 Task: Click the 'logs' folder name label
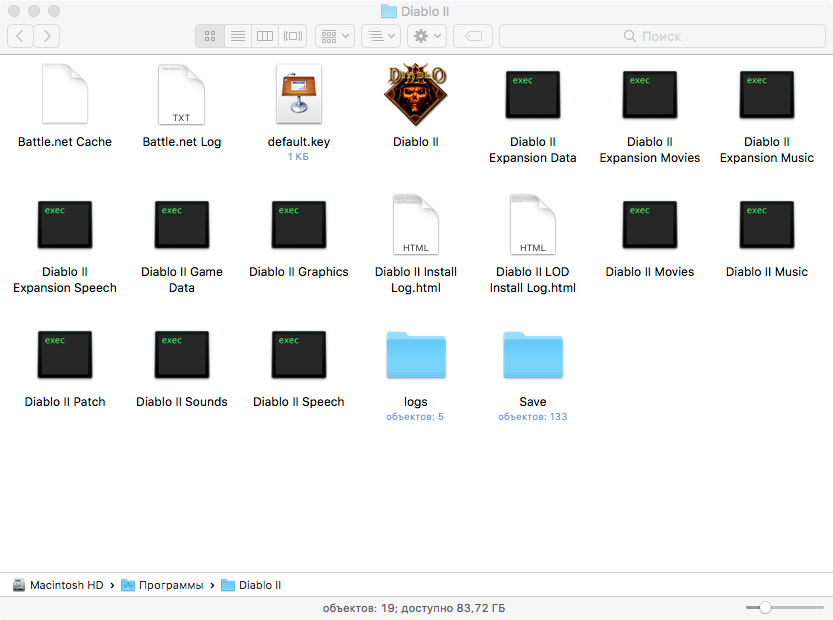point(415,402)
